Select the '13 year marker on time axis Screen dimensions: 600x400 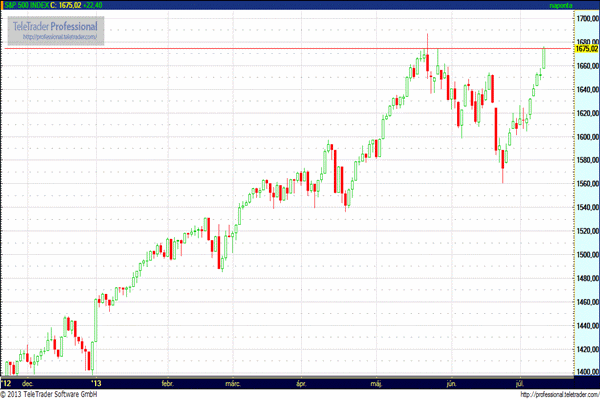(x=96, y=383)
